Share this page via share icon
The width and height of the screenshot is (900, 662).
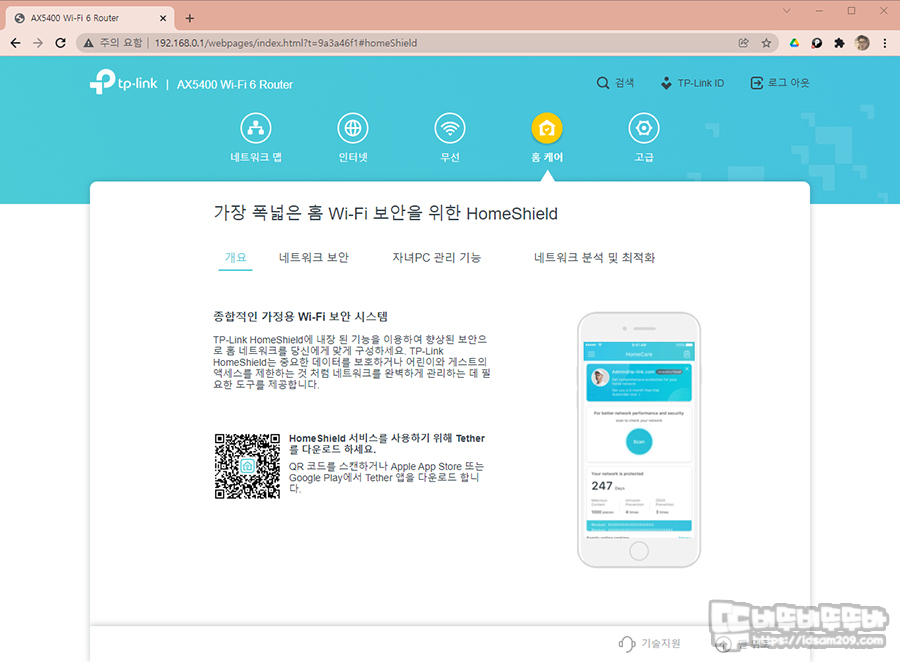[743, 43]
